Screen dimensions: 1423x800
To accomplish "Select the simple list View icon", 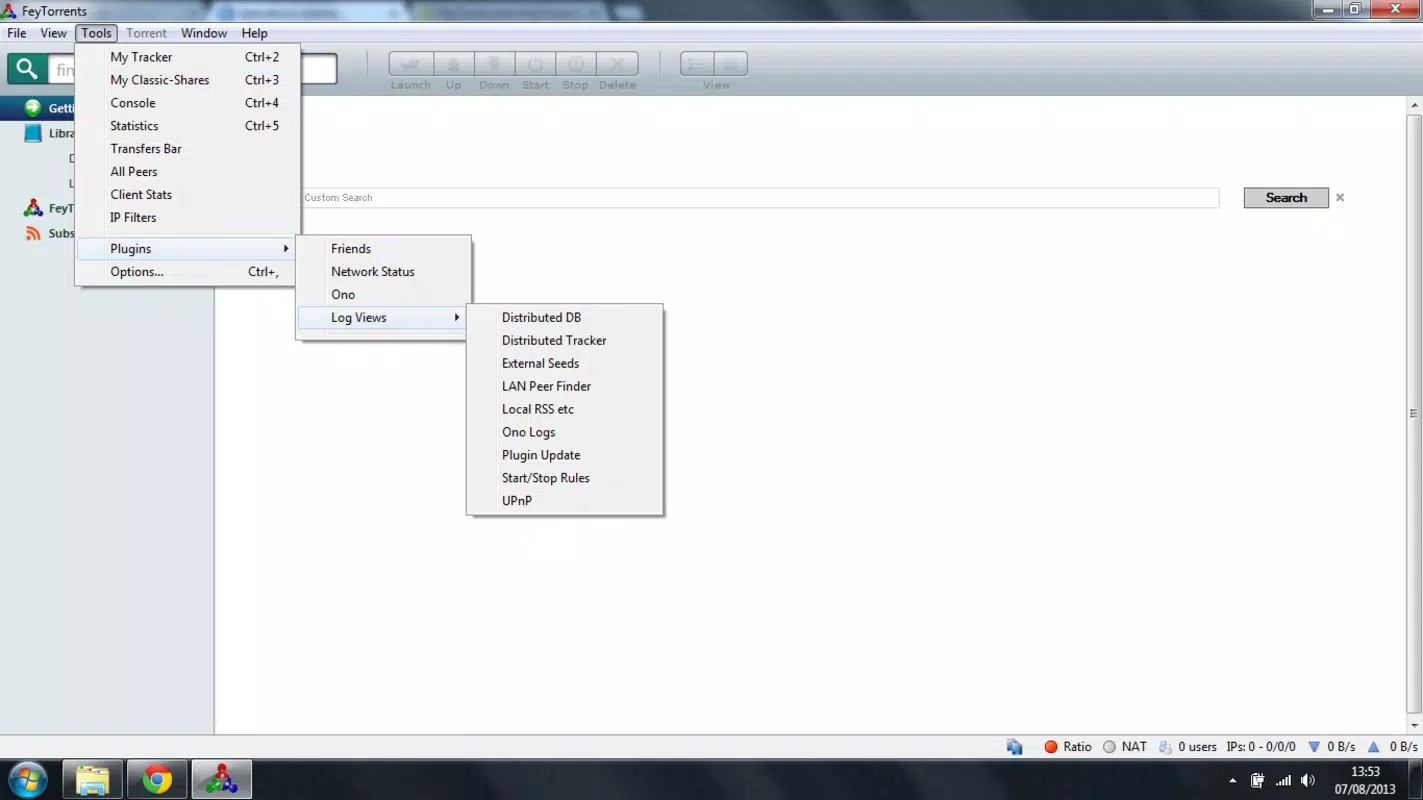I will (697, 64).
